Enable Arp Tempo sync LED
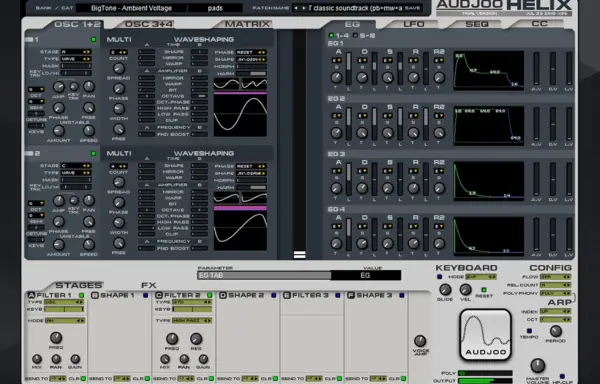The image size is (600, 384). (x=529, y=331)
